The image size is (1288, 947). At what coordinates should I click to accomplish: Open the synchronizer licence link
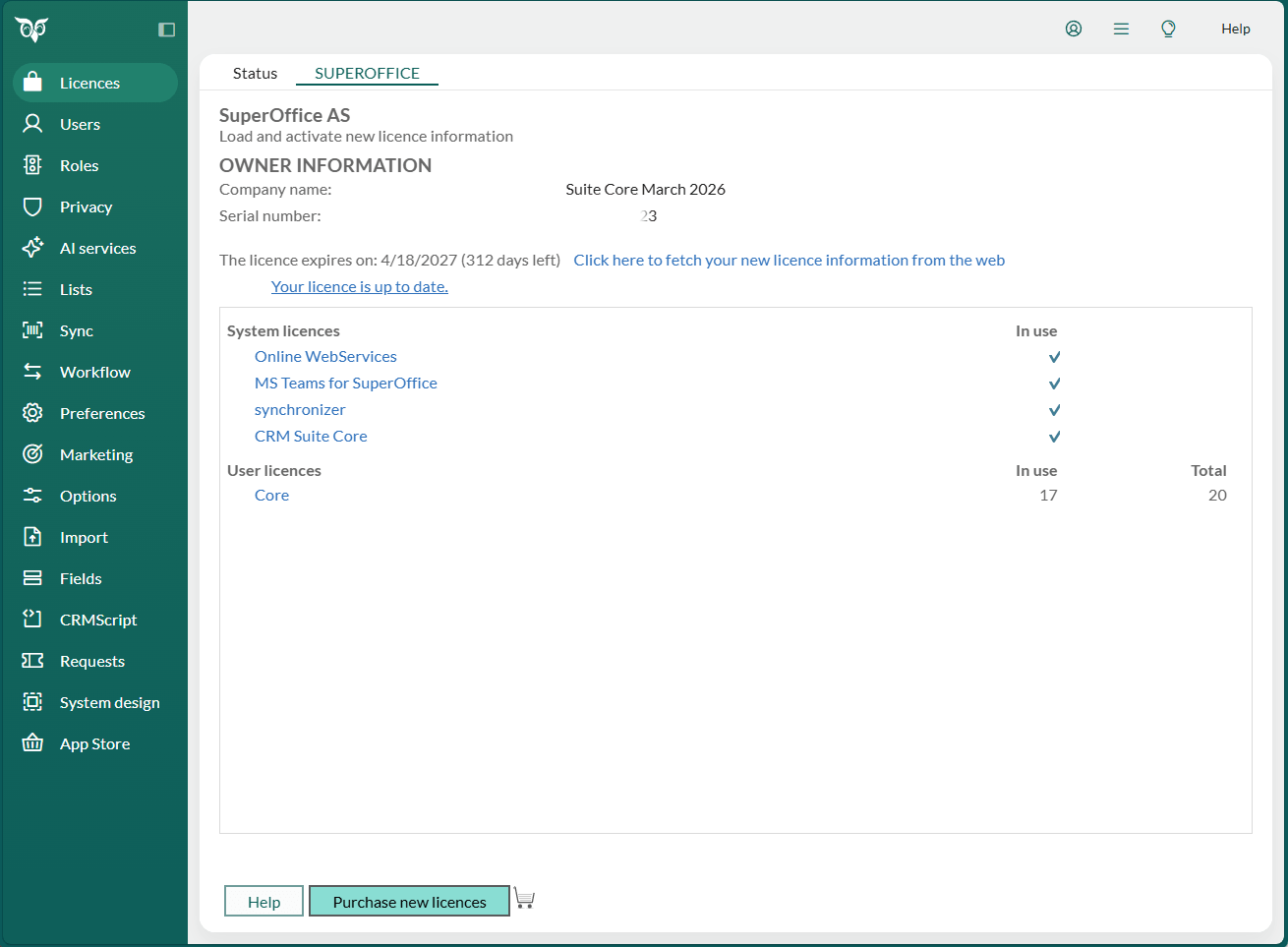click(300, 409)
